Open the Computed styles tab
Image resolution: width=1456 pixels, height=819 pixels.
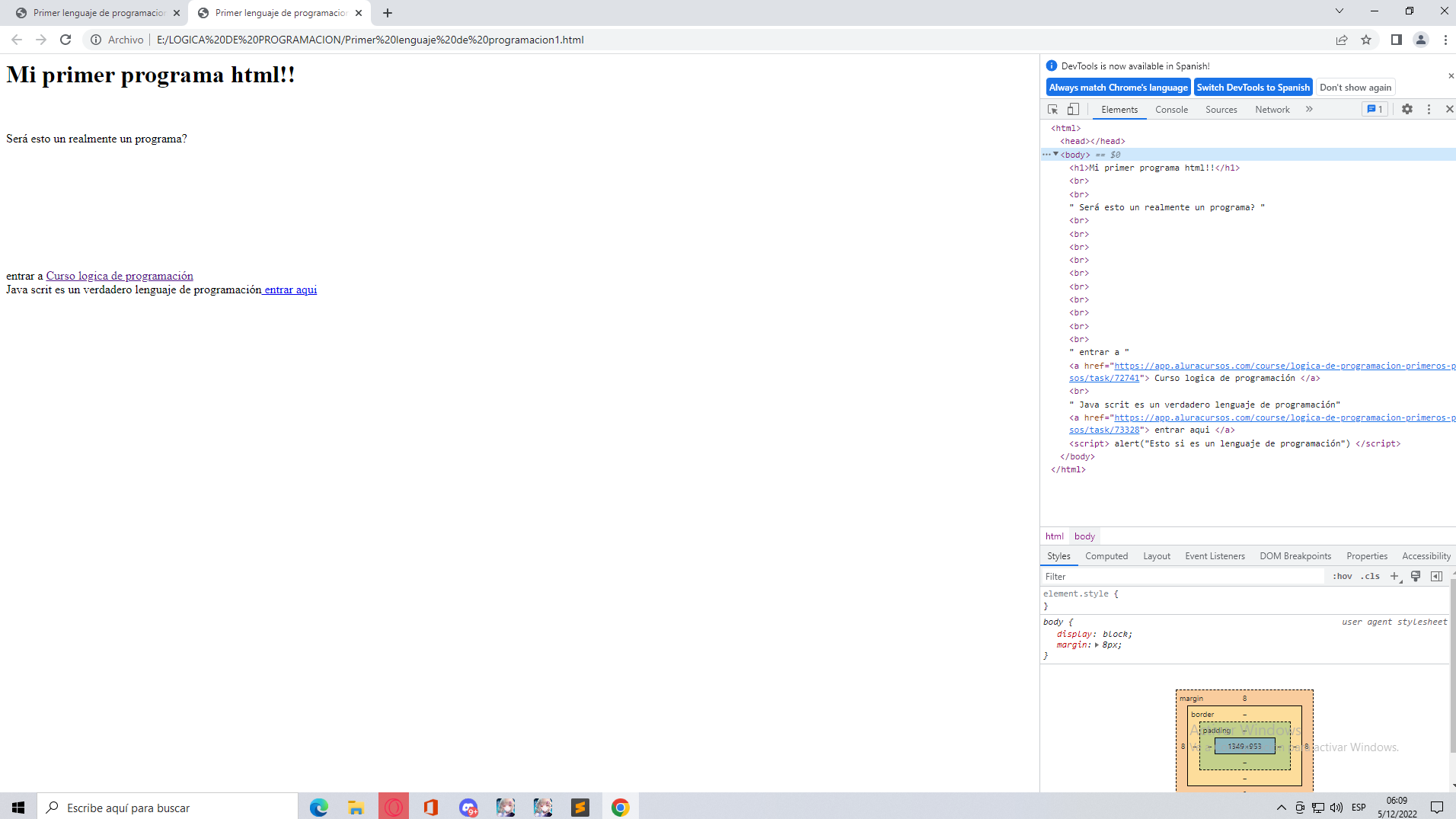[x=1106, y=556]
